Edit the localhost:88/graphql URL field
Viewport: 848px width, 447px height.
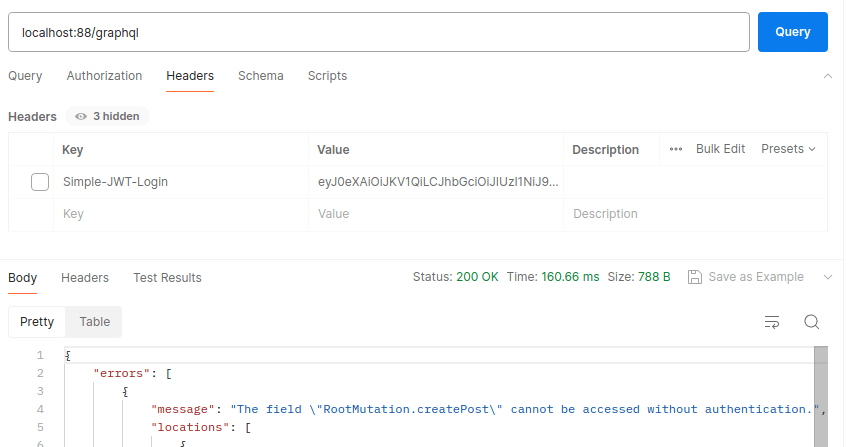tap(379, 32)
